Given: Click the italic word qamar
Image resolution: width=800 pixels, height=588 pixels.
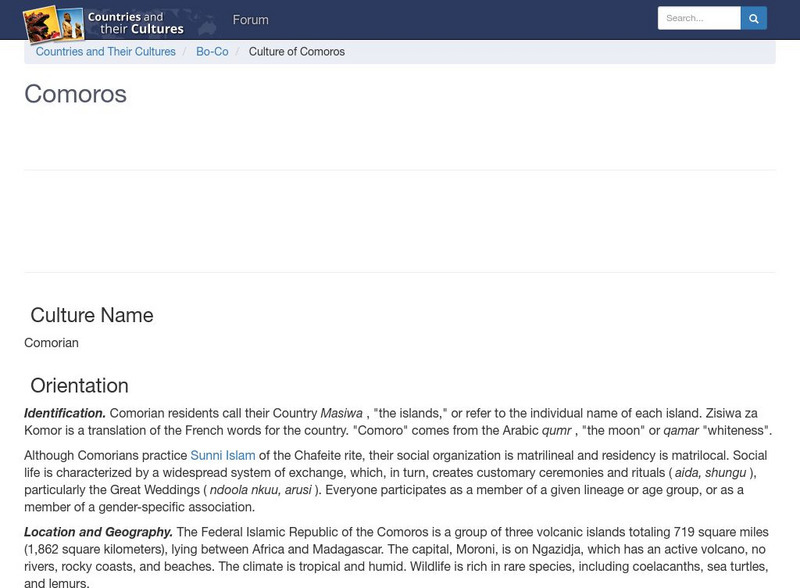Looking at the screenshot, I should [x=680, y=431].
